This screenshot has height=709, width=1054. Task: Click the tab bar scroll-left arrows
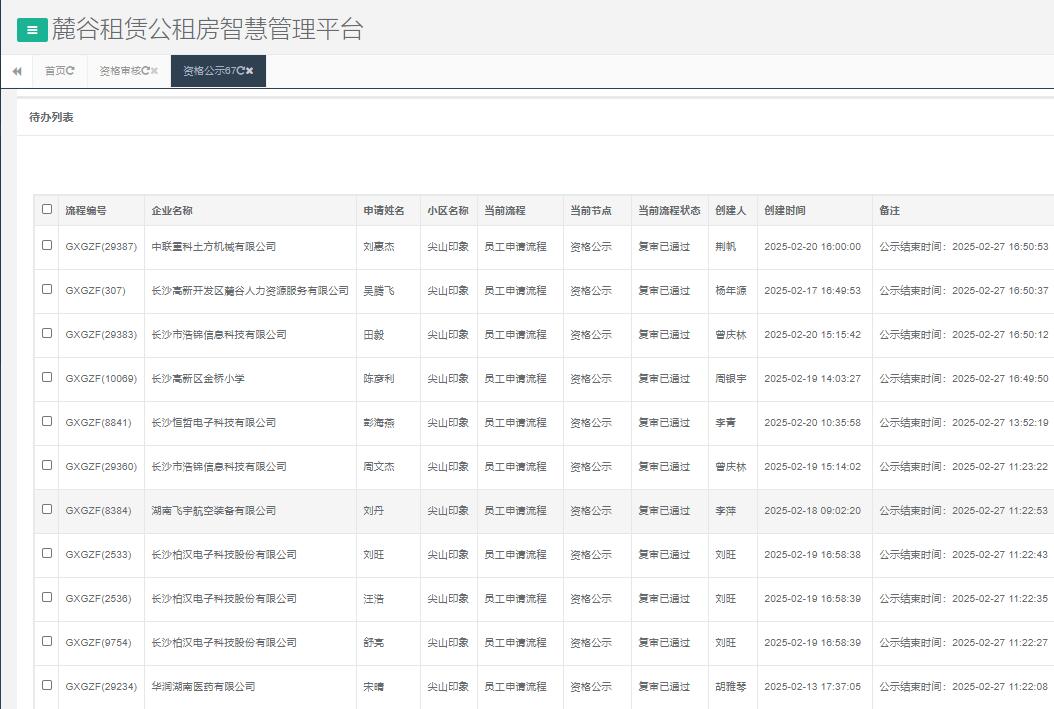(17, 71)
